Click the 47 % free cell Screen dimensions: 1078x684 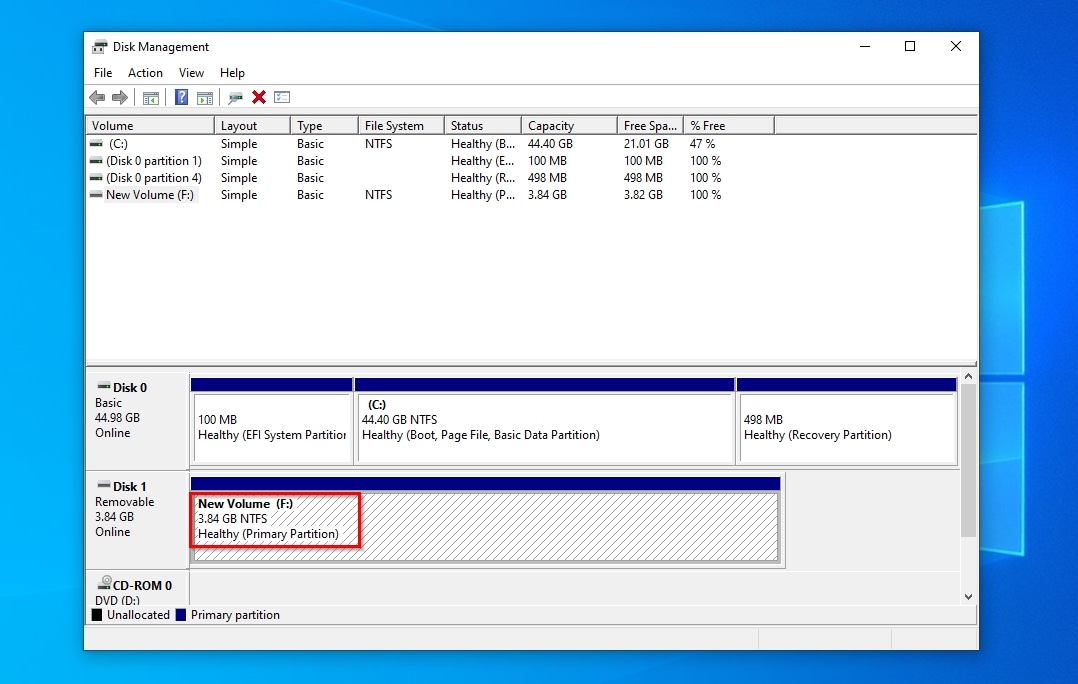coord(703,144)
